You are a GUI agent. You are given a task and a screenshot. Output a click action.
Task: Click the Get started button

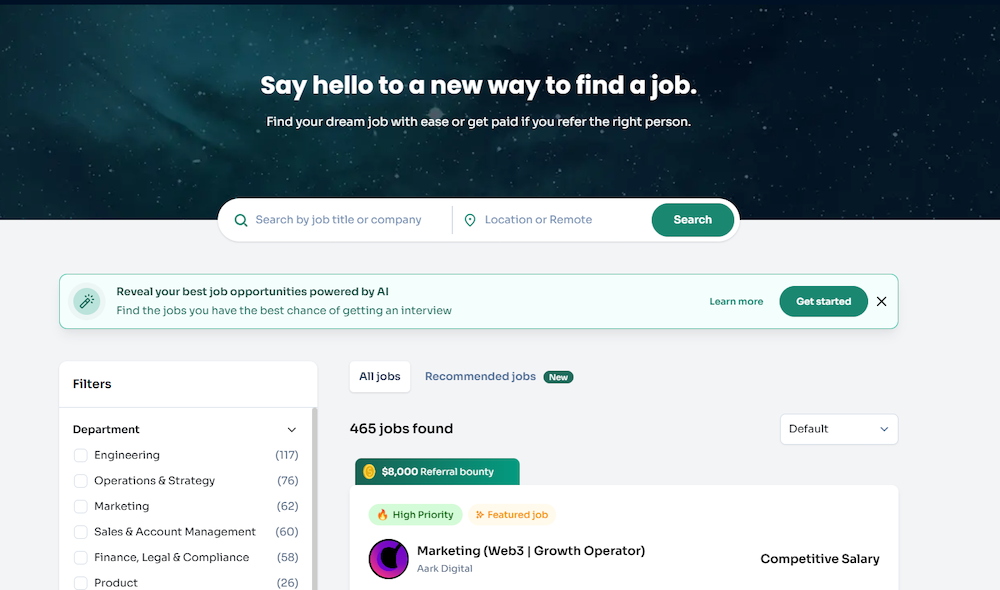click(823, 300)
